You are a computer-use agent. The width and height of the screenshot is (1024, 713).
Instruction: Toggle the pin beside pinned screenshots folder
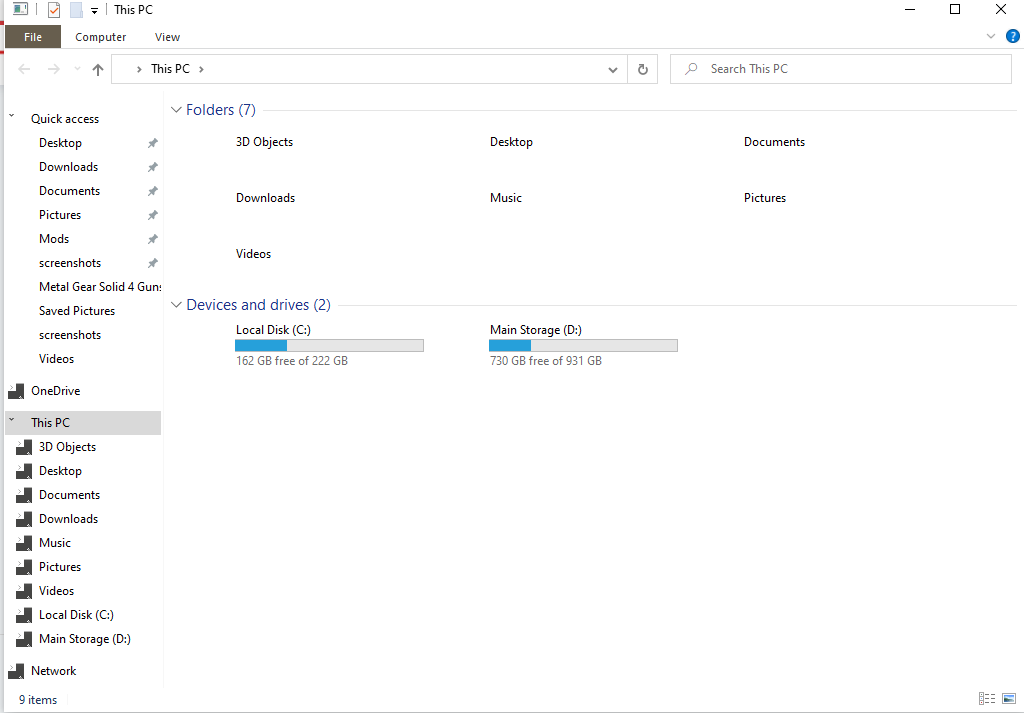153,263
